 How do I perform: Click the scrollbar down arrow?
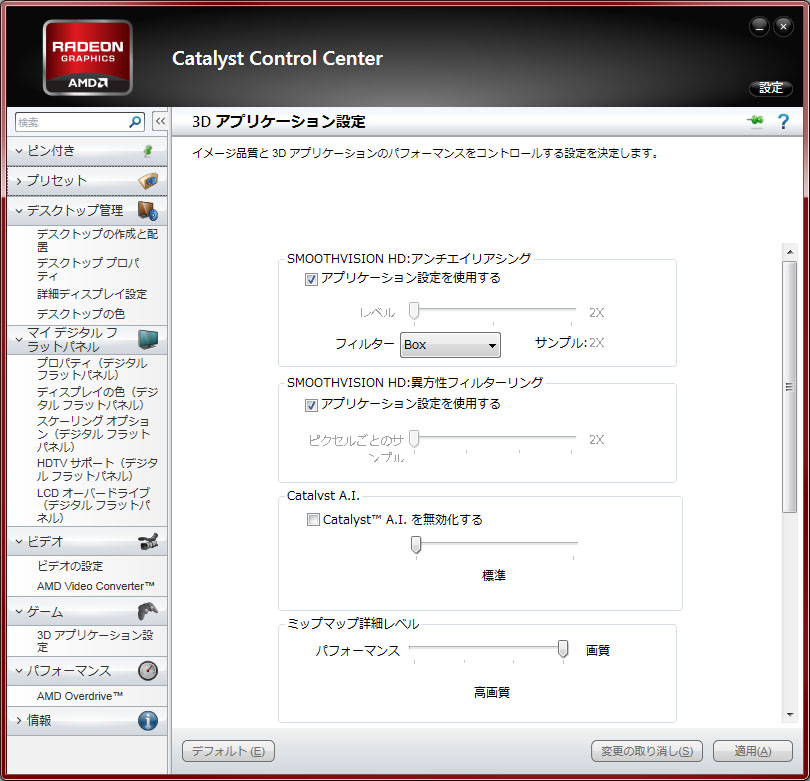789,715
